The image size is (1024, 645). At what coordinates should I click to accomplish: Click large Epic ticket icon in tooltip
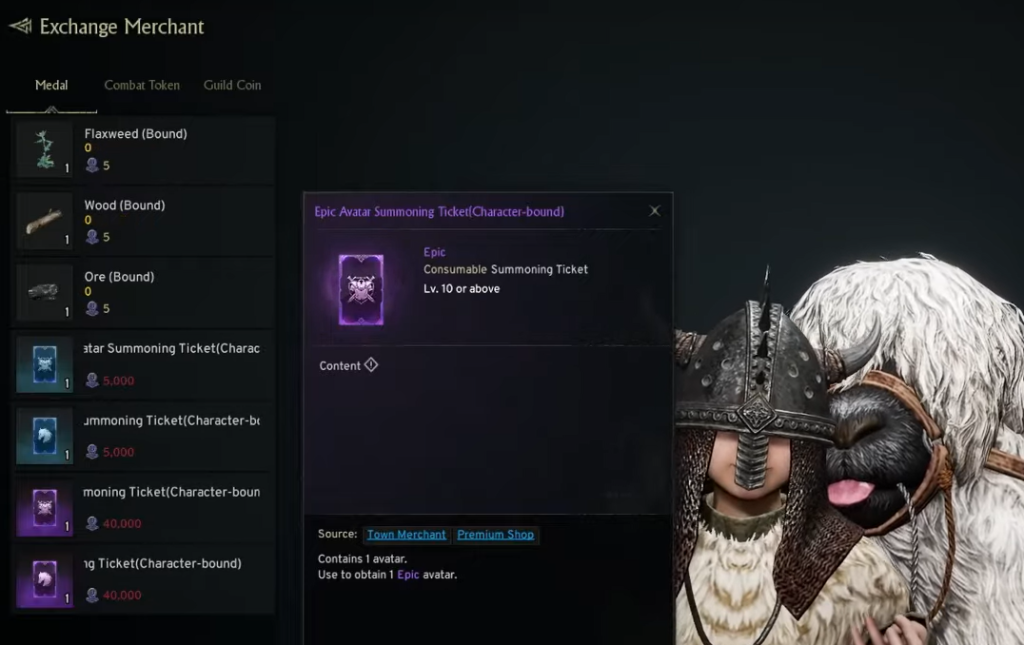point(361,289)
